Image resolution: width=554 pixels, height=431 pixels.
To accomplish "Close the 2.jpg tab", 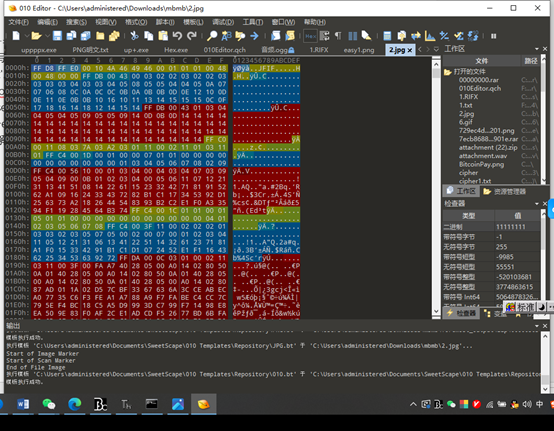I will pyautogui.click(x=410, y=50).
